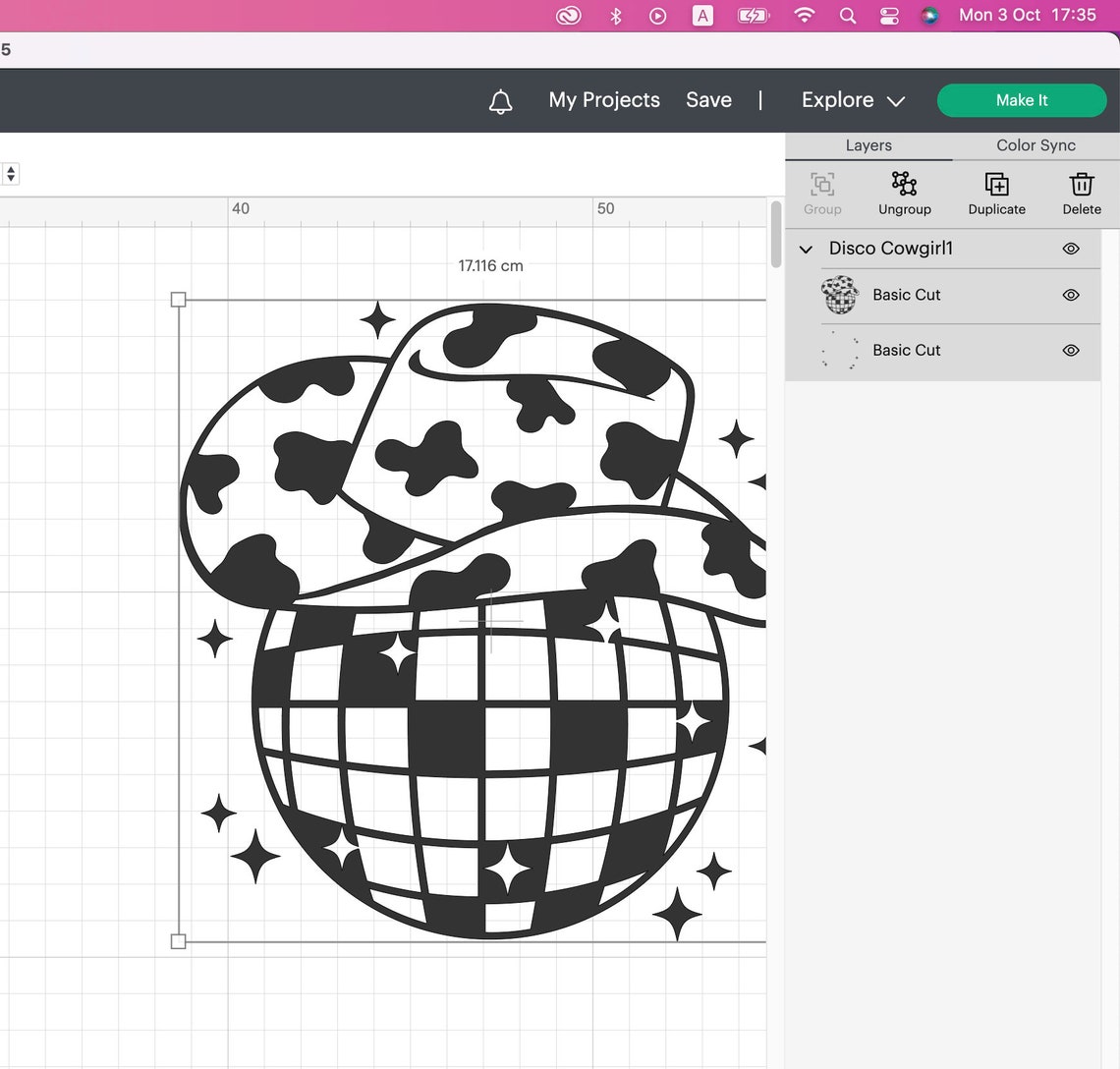Click the disco ball Basic Cut layer thumbnail

click(840, 295)
